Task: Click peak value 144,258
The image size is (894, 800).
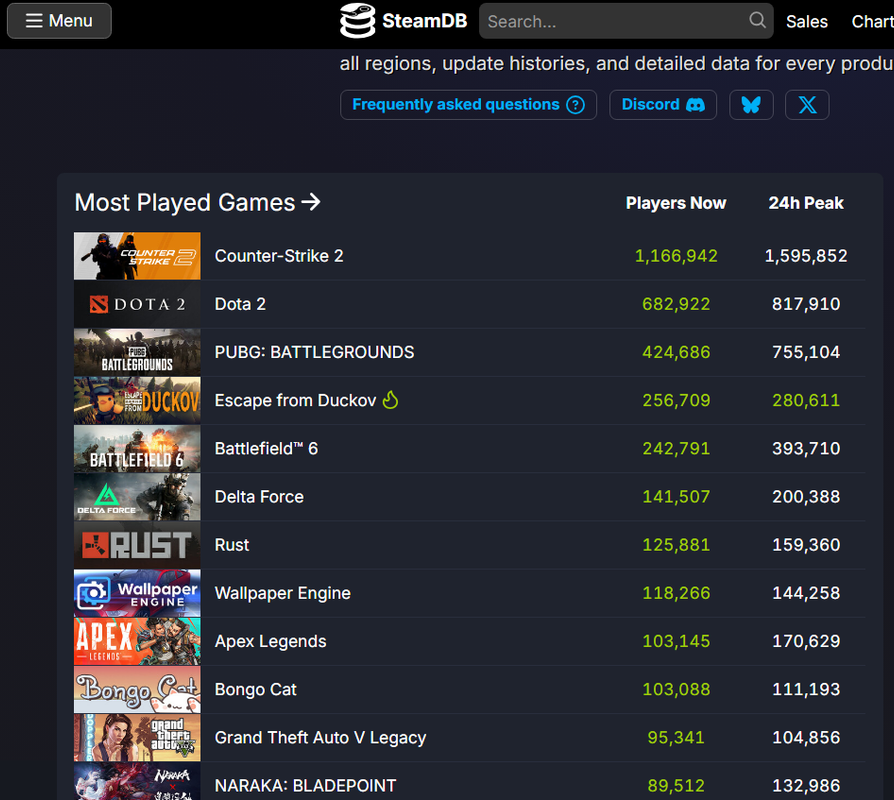Action: click(x=806, y=594)
